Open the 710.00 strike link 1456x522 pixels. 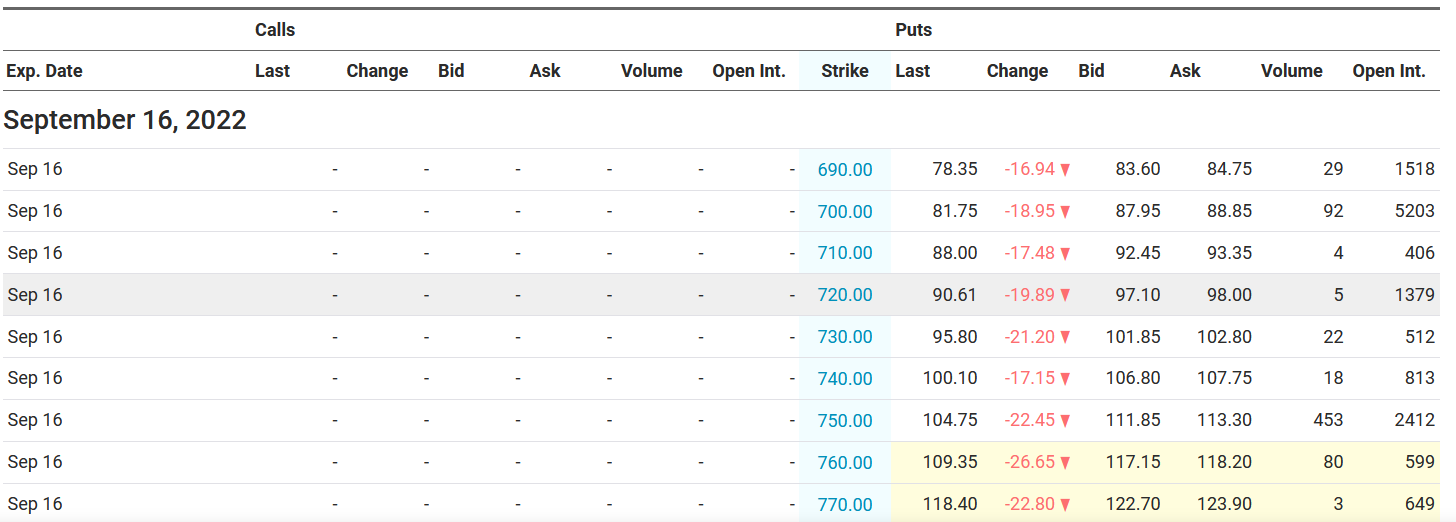(845, 254)
